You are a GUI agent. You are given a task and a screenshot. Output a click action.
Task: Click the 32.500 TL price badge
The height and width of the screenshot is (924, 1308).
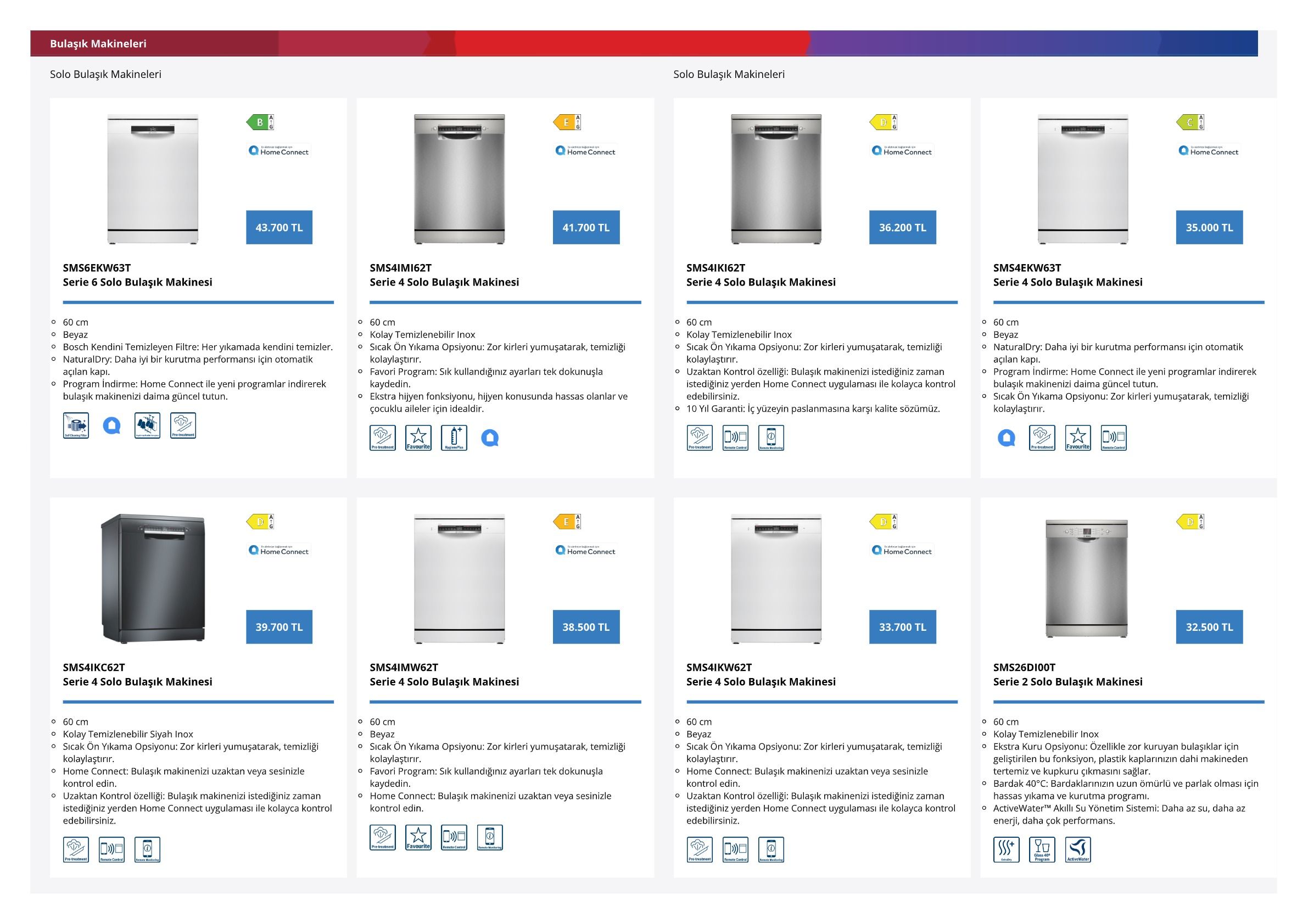1210,626
